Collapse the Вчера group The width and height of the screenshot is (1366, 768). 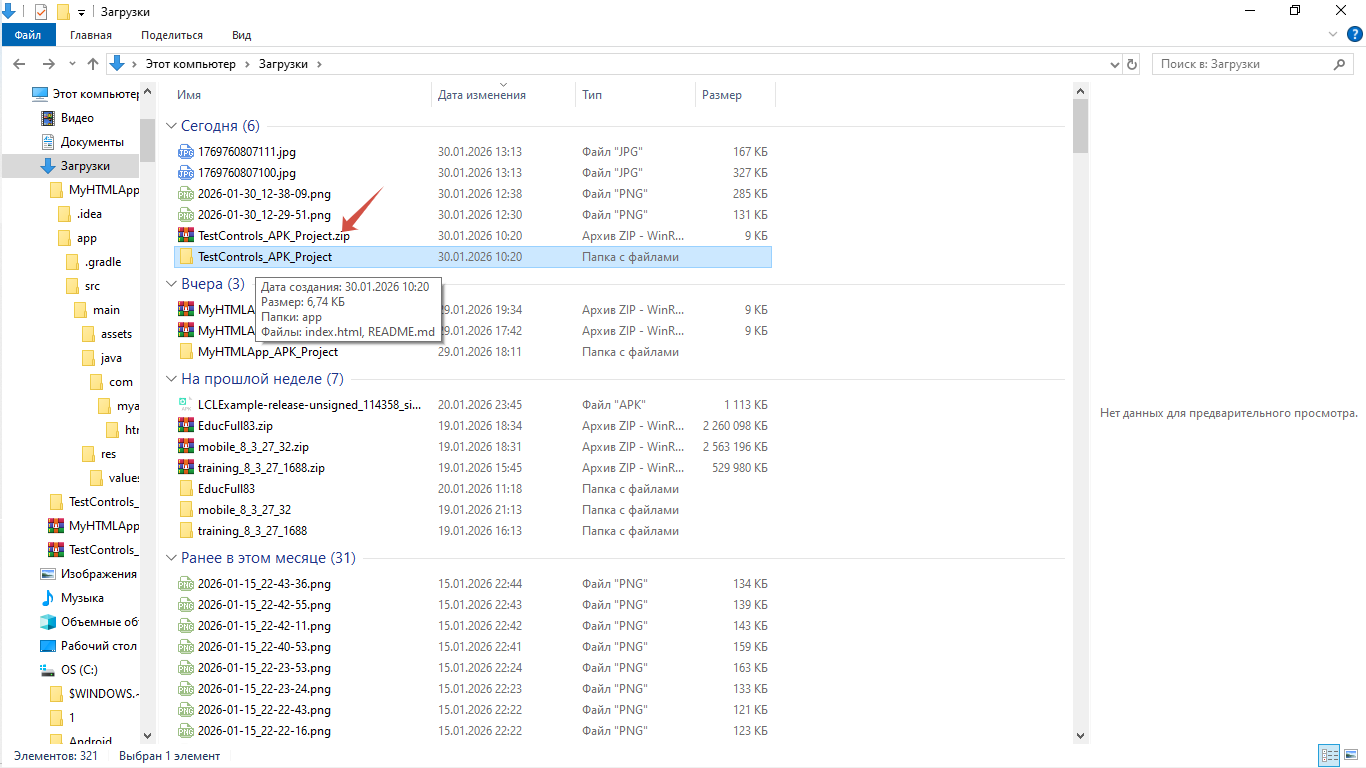[x=171, y=284]
